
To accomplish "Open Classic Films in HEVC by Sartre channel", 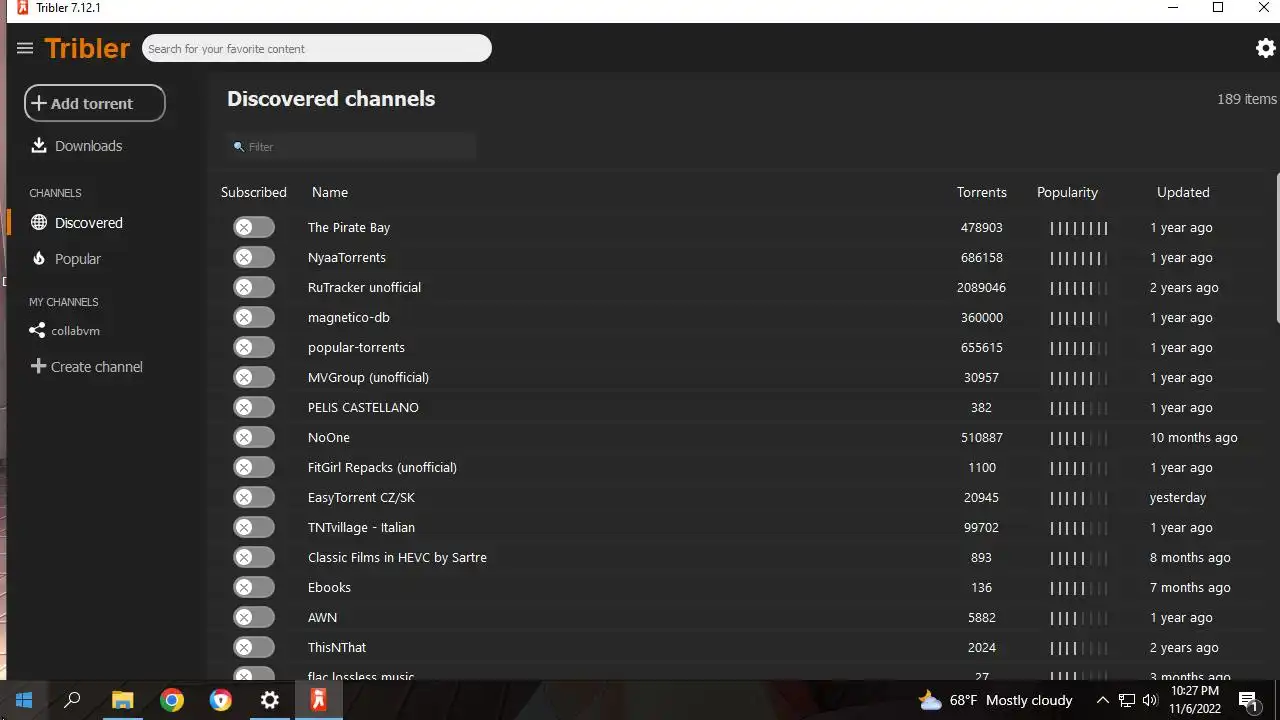I will (397, 558).
